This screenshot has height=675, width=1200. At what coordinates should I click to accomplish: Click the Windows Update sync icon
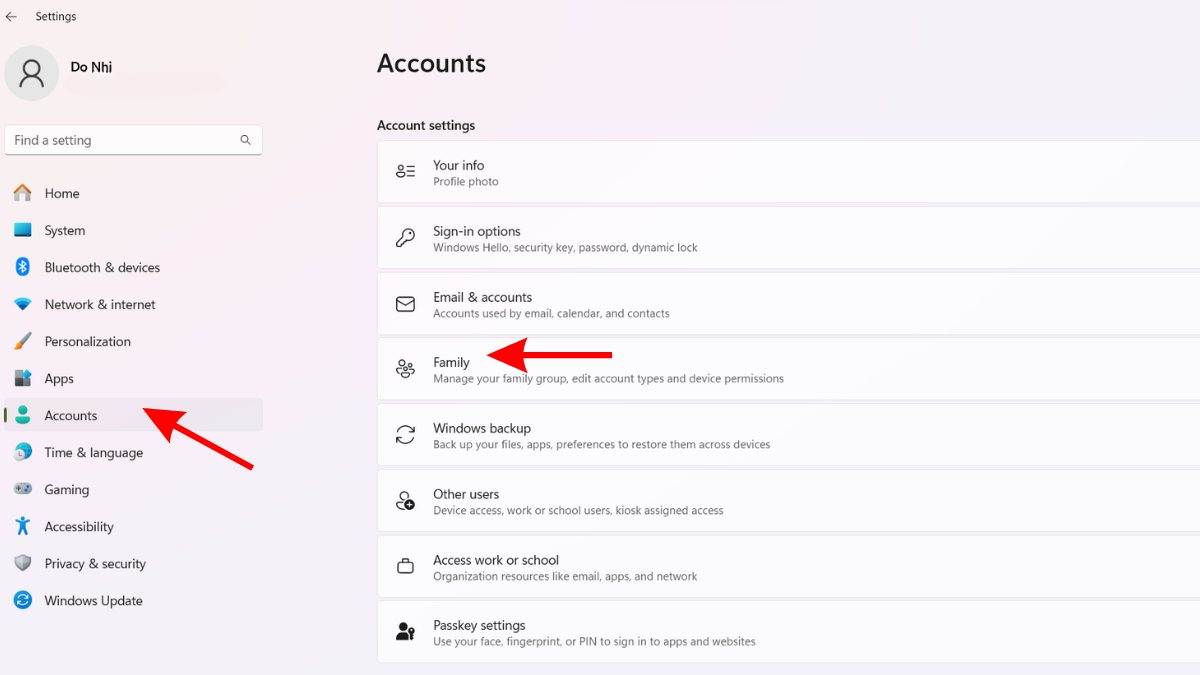[x=23, y=600]
